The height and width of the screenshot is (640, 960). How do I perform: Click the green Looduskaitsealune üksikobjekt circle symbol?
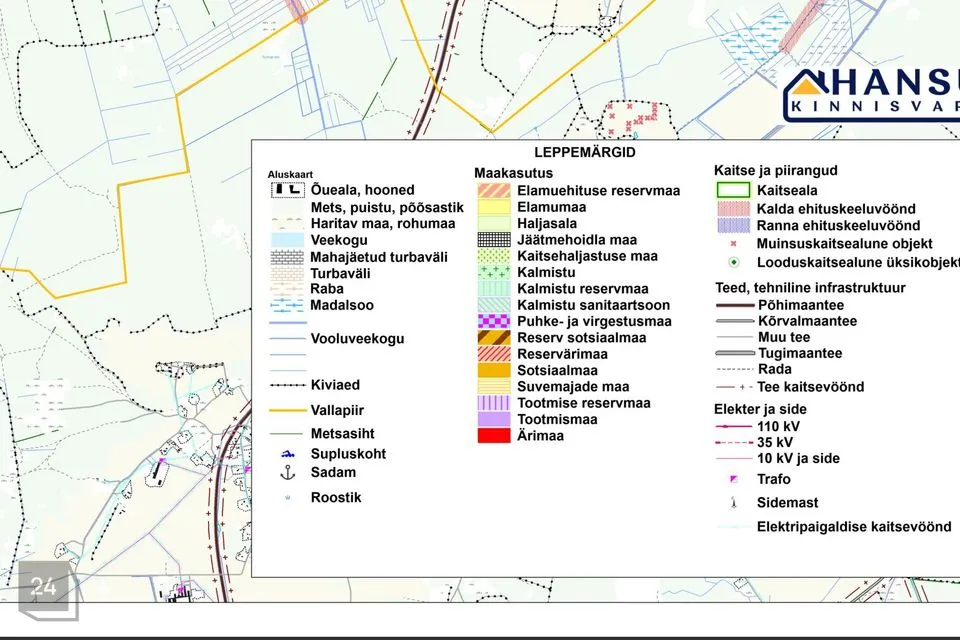pos(734,262)
